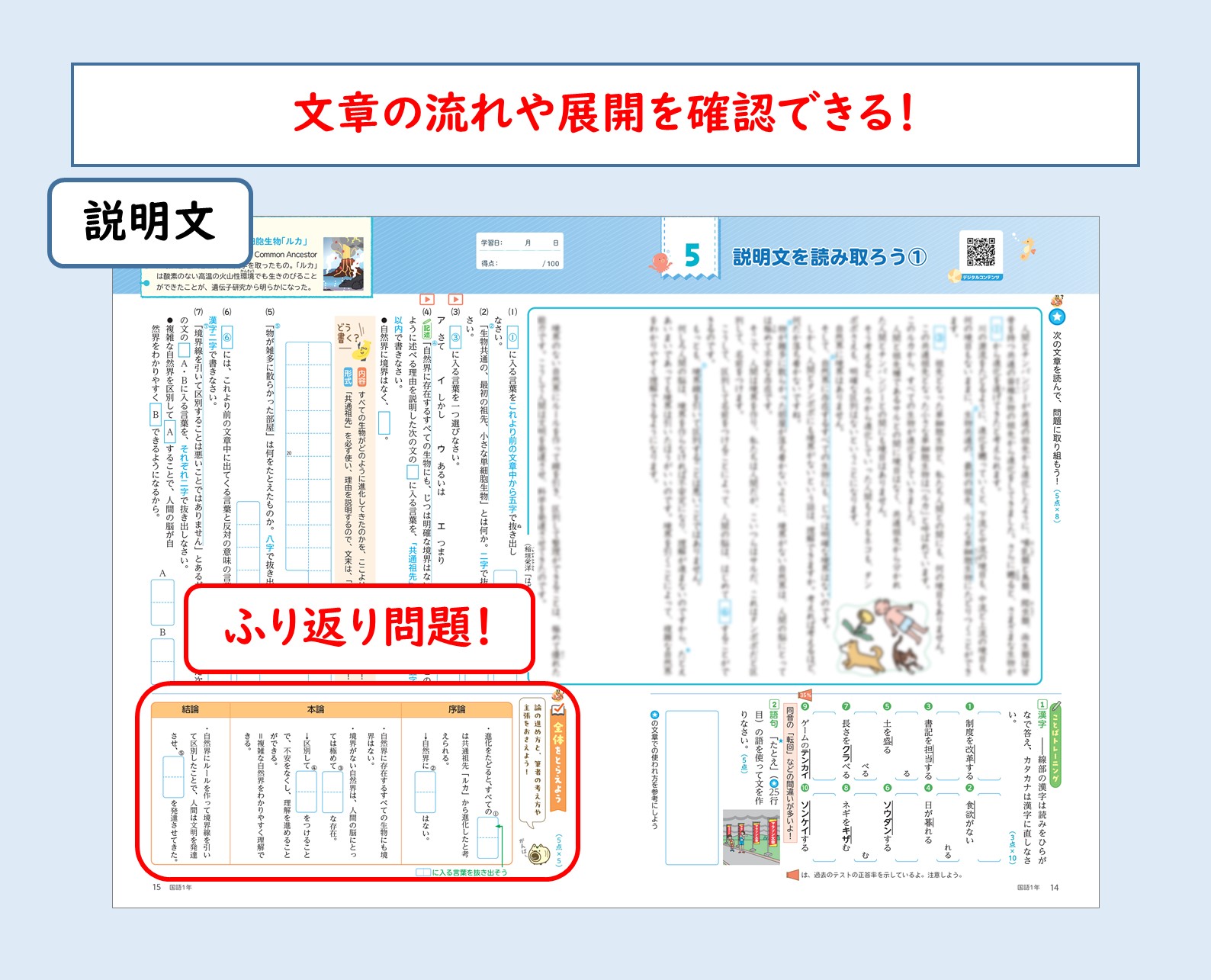The height and width of the screenshot is (980, 1211).
Task: Click the yawning cat character saying がんば
Action: point(538,854)
